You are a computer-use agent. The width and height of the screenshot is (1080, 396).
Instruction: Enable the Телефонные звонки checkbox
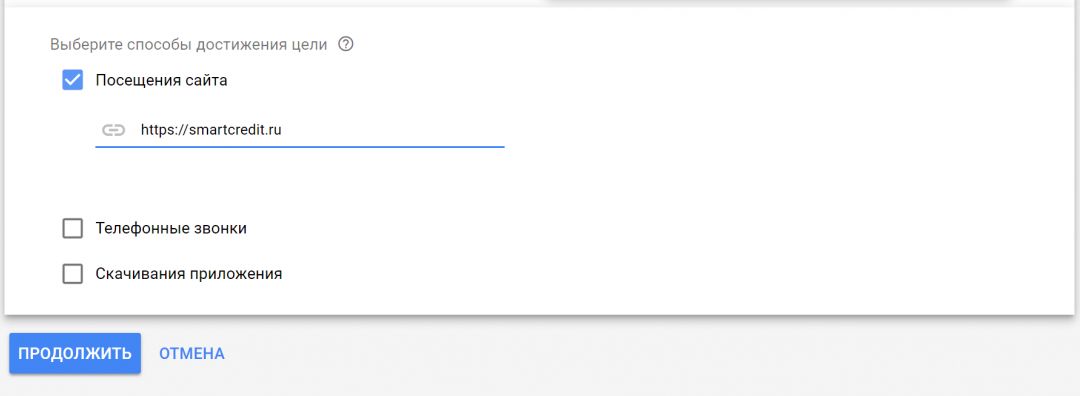[72, 229]
